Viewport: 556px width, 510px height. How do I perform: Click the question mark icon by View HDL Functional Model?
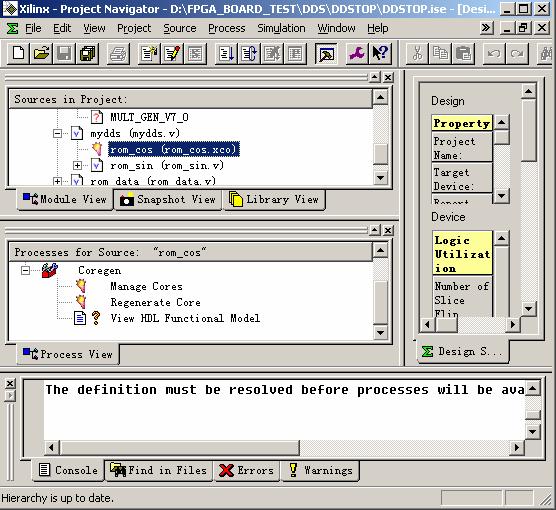click(96, 318)
